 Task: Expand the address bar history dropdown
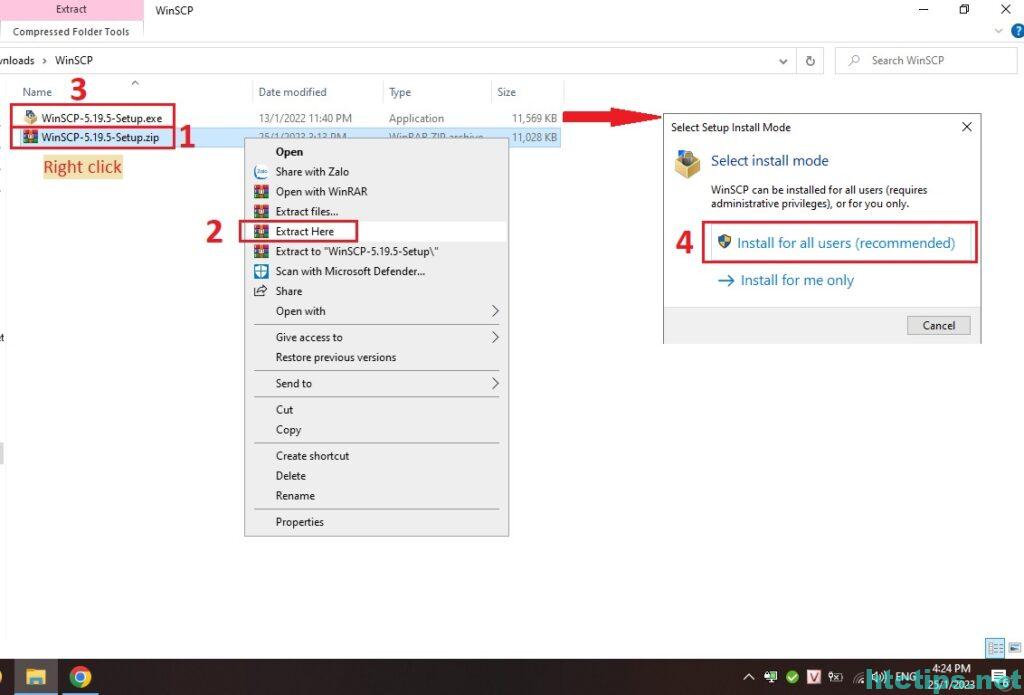[783, 61]
